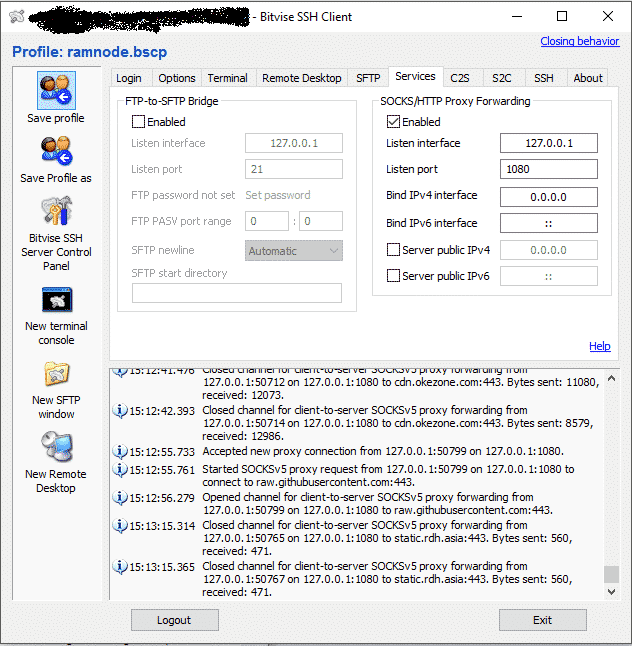
Task: Switch to the S2C tab
Action: click(x=502, y=78)
